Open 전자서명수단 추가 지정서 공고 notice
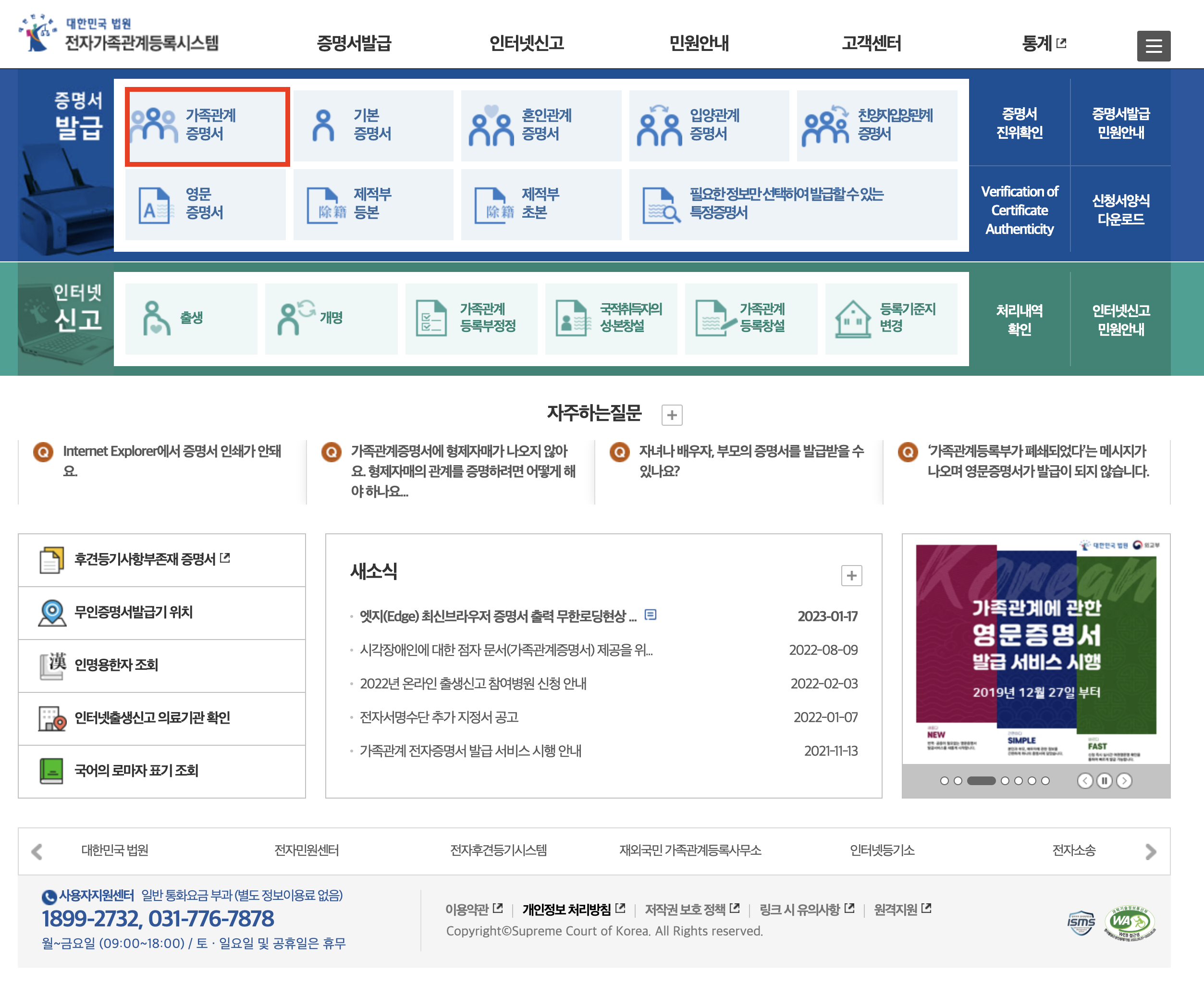This screenshot has width=1204, height=985. 439,717
